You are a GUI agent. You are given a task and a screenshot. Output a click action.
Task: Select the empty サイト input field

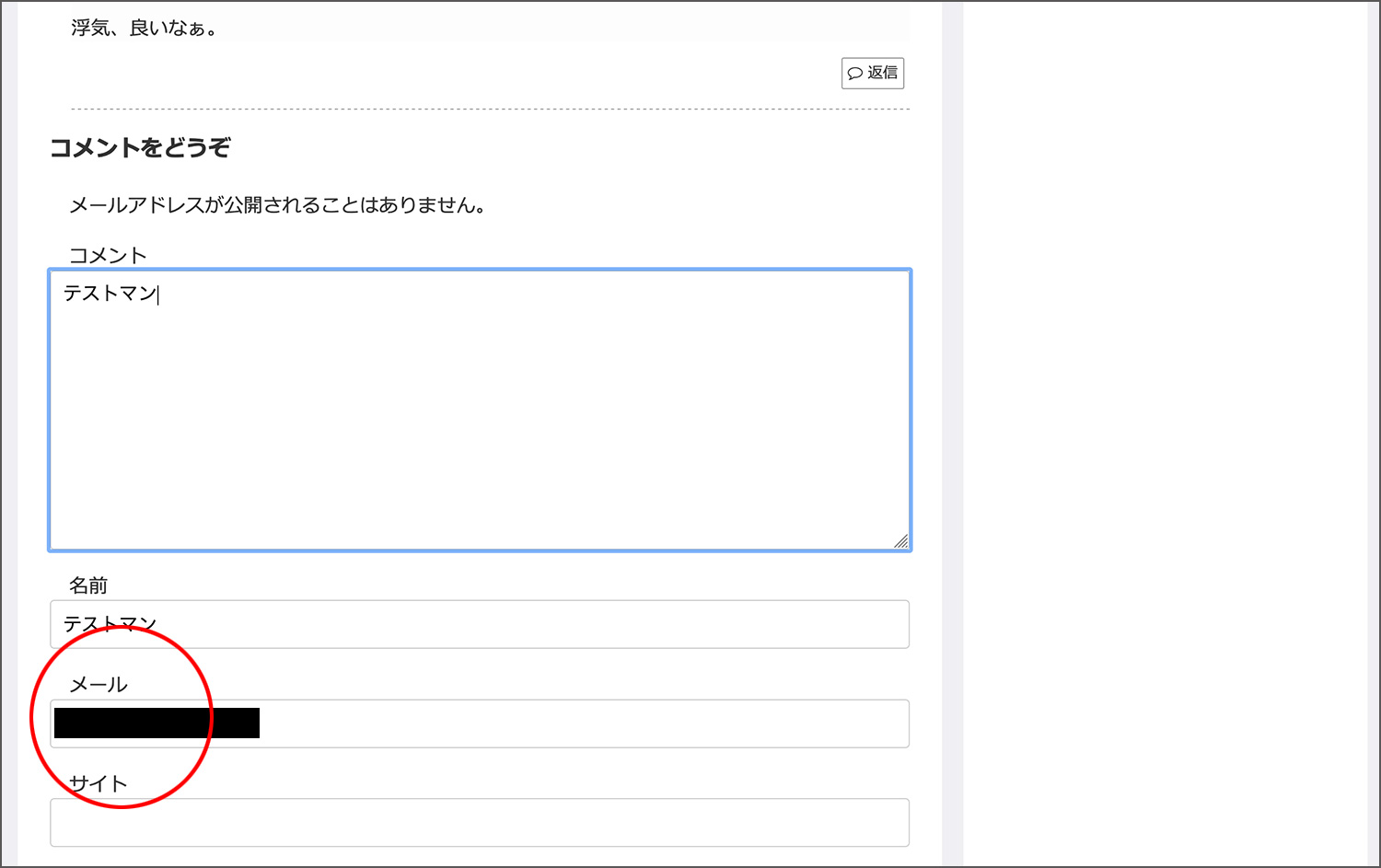click(479, 822)
